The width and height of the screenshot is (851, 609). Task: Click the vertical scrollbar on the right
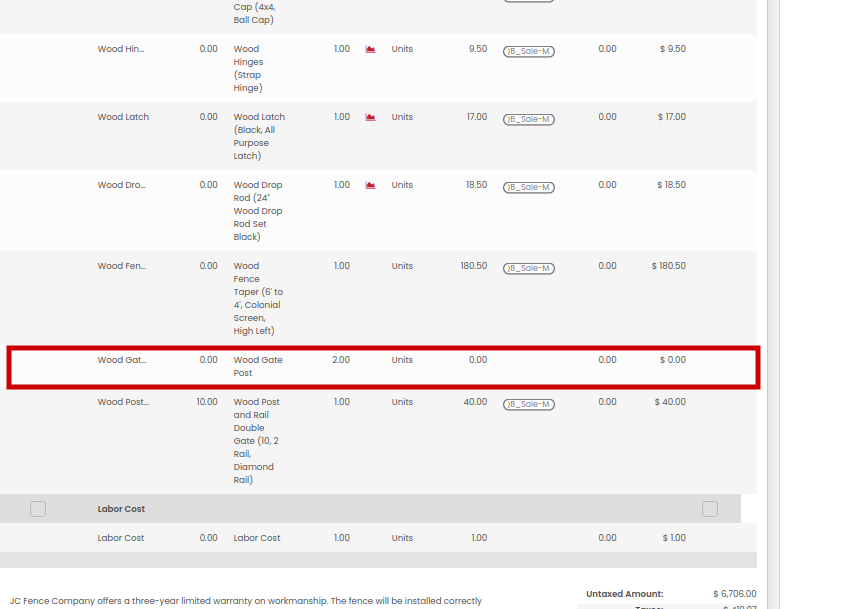click(x=772, y=300)
